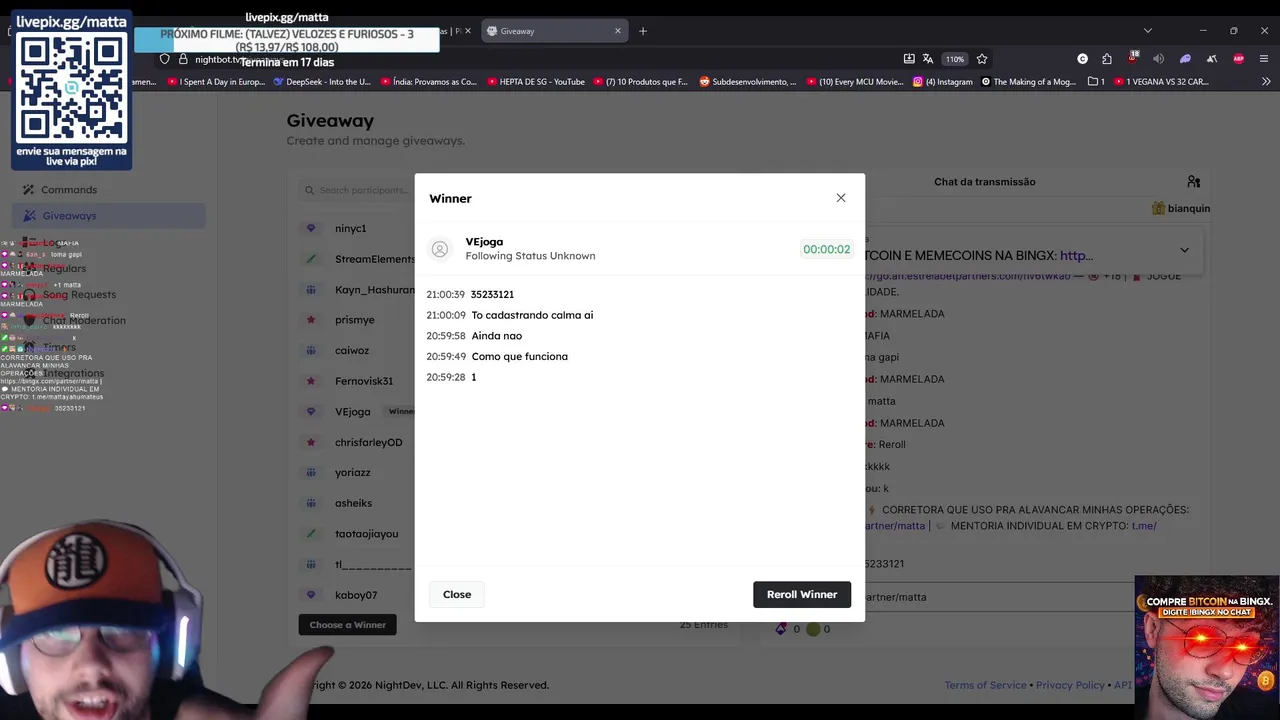Screen dimensions: 1280x720
Task: Open the list all tabs dropdown arrow
Action: (x=1148, y=31)
